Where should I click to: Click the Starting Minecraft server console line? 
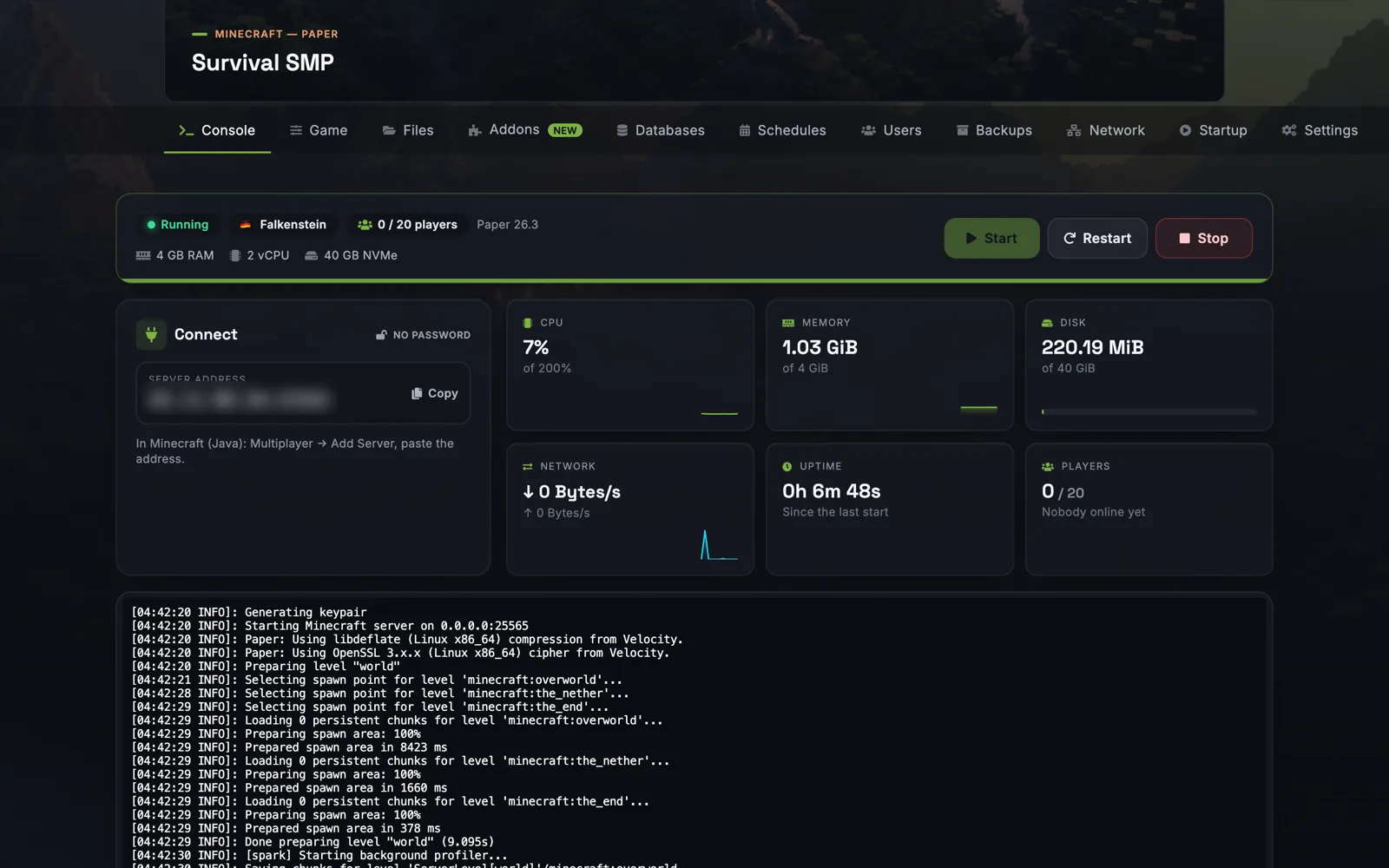click(x=330, y=626)
